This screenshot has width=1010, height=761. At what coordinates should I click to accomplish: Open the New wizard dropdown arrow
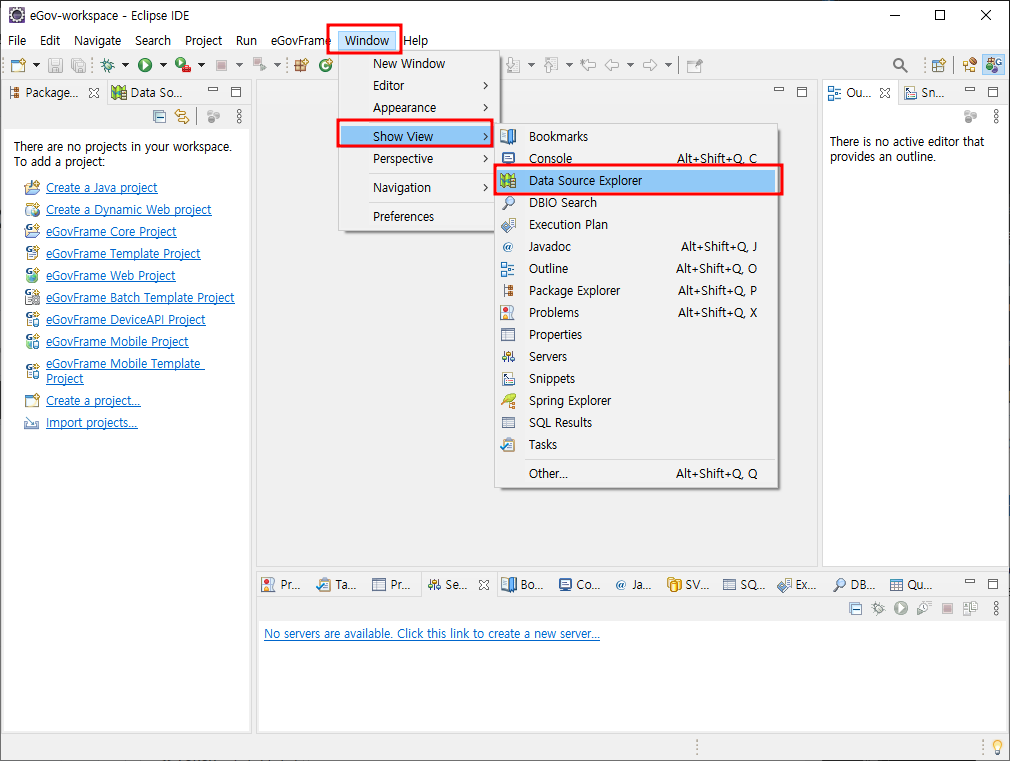coord(36,65)
